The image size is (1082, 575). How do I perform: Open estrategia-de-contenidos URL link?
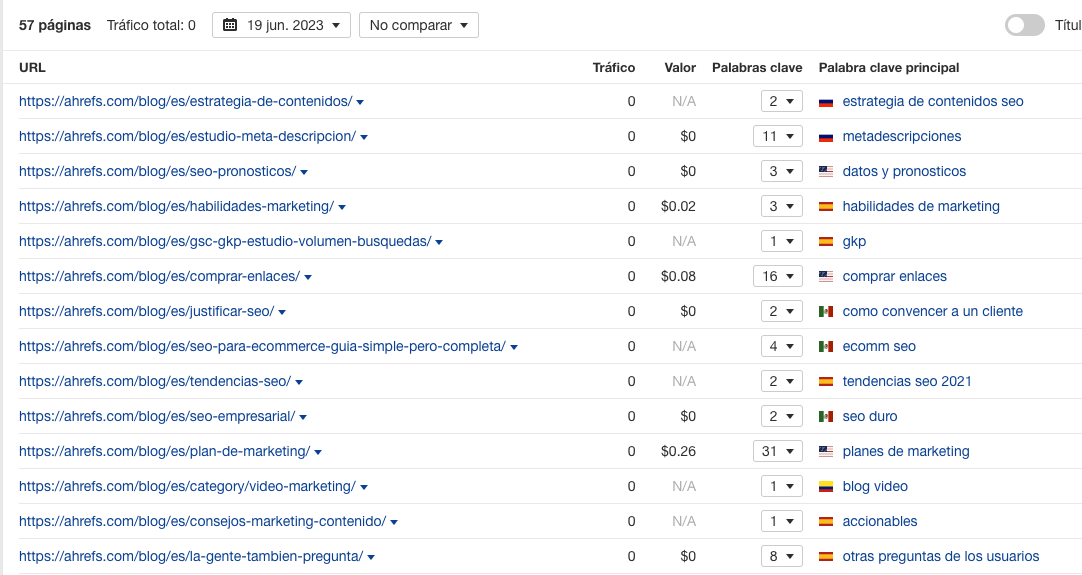186,101
